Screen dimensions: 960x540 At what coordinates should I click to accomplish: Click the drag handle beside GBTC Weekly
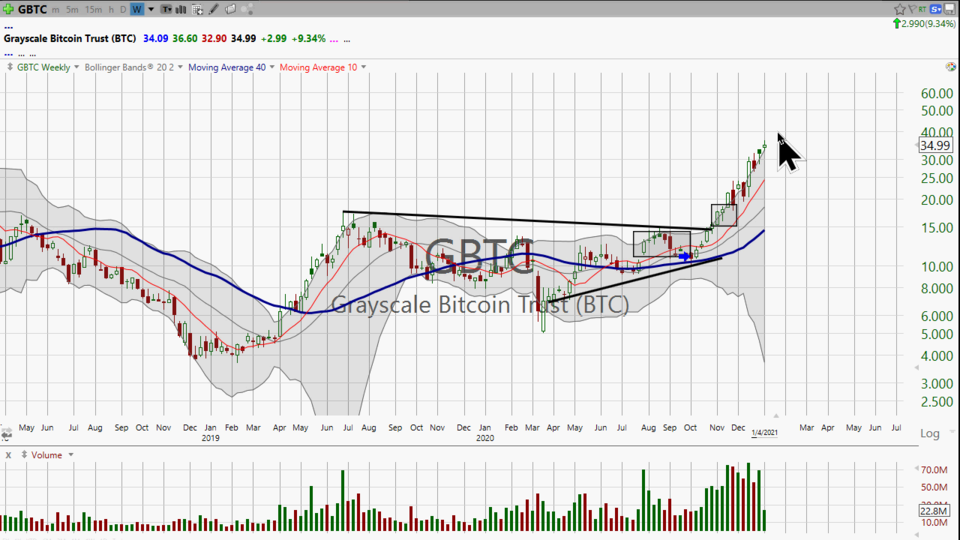[10, 67]
